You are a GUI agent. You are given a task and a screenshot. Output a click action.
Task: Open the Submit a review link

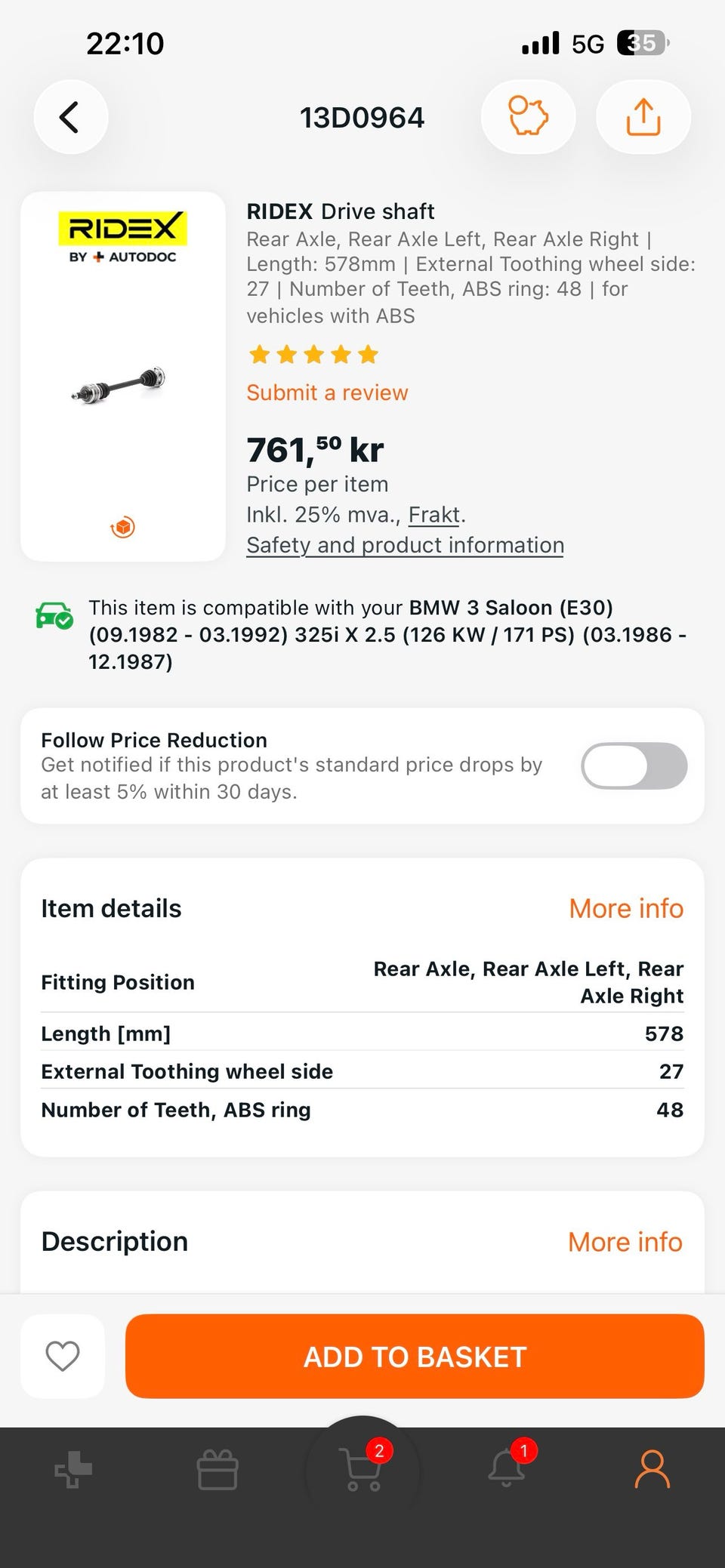[327, 393]
